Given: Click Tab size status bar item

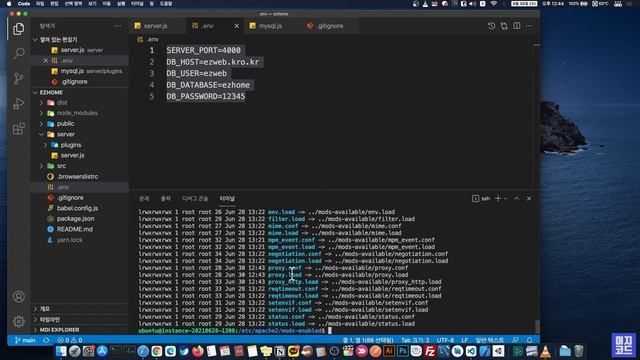Looking at the screenshot, I should click(x=415, y=340).
